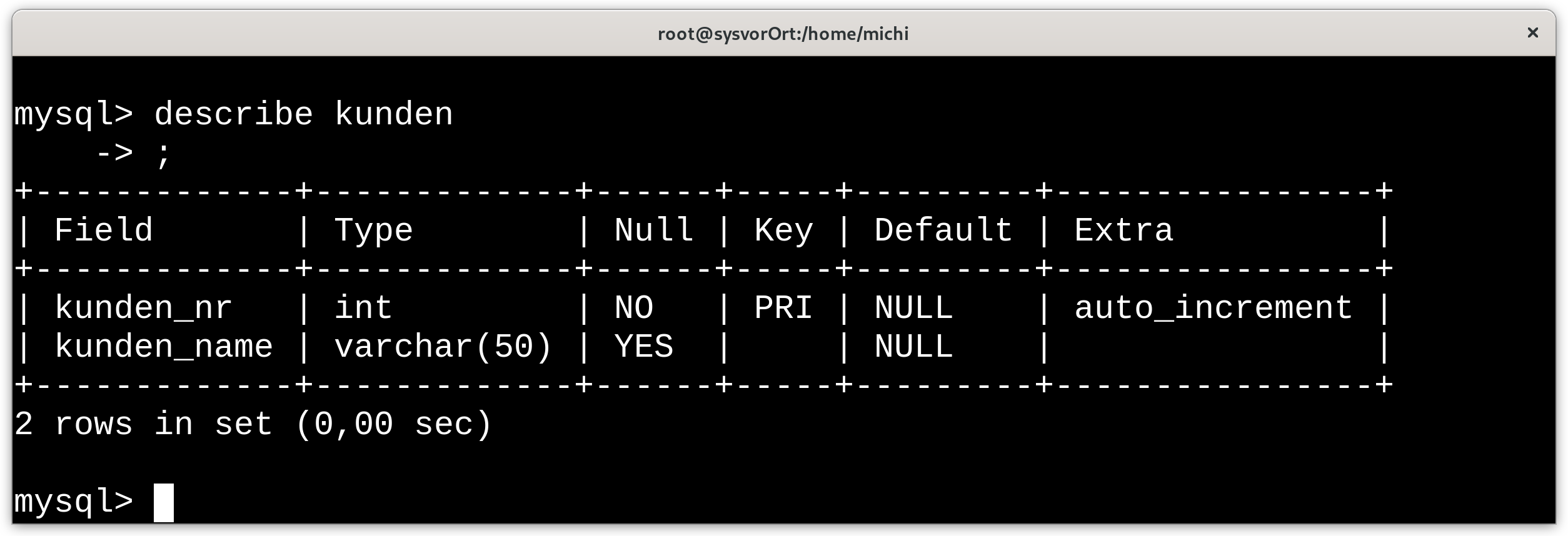Screen dimensions: 1568x536
Task: Click the 'NO' null value
Action: tap(634, 308)
